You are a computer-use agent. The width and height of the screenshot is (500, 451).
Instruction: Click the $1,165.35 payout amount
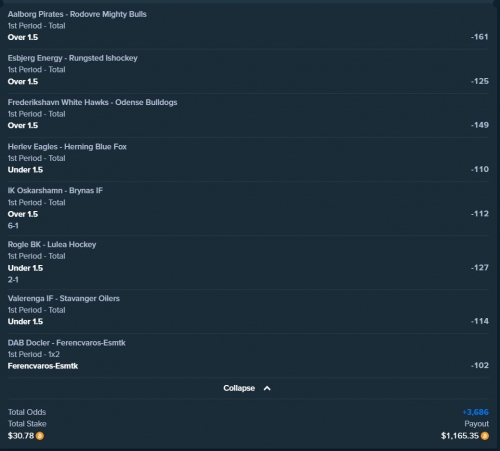[x=460, y=436]
